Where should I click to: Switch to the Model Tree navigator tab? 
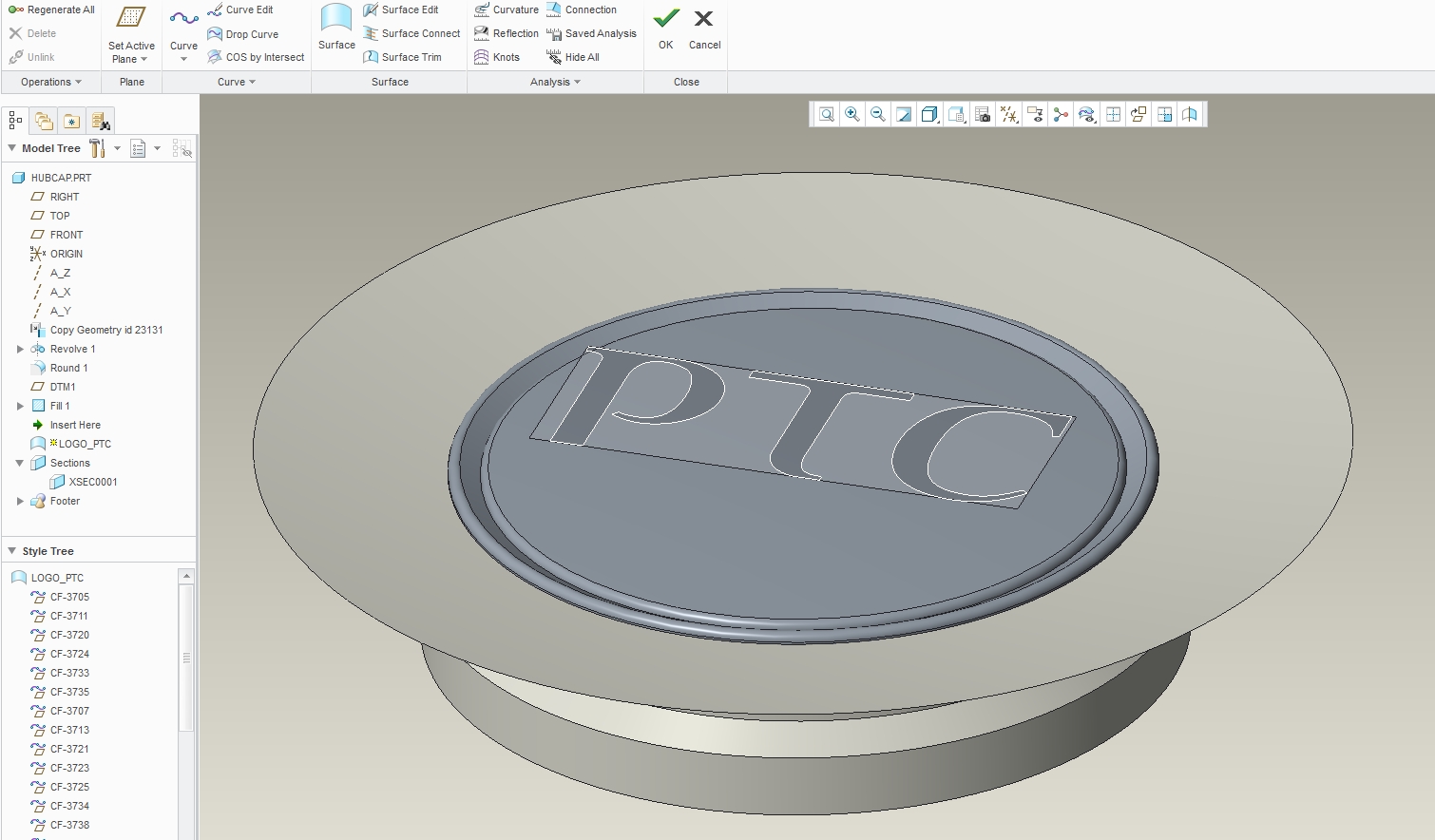15,121
